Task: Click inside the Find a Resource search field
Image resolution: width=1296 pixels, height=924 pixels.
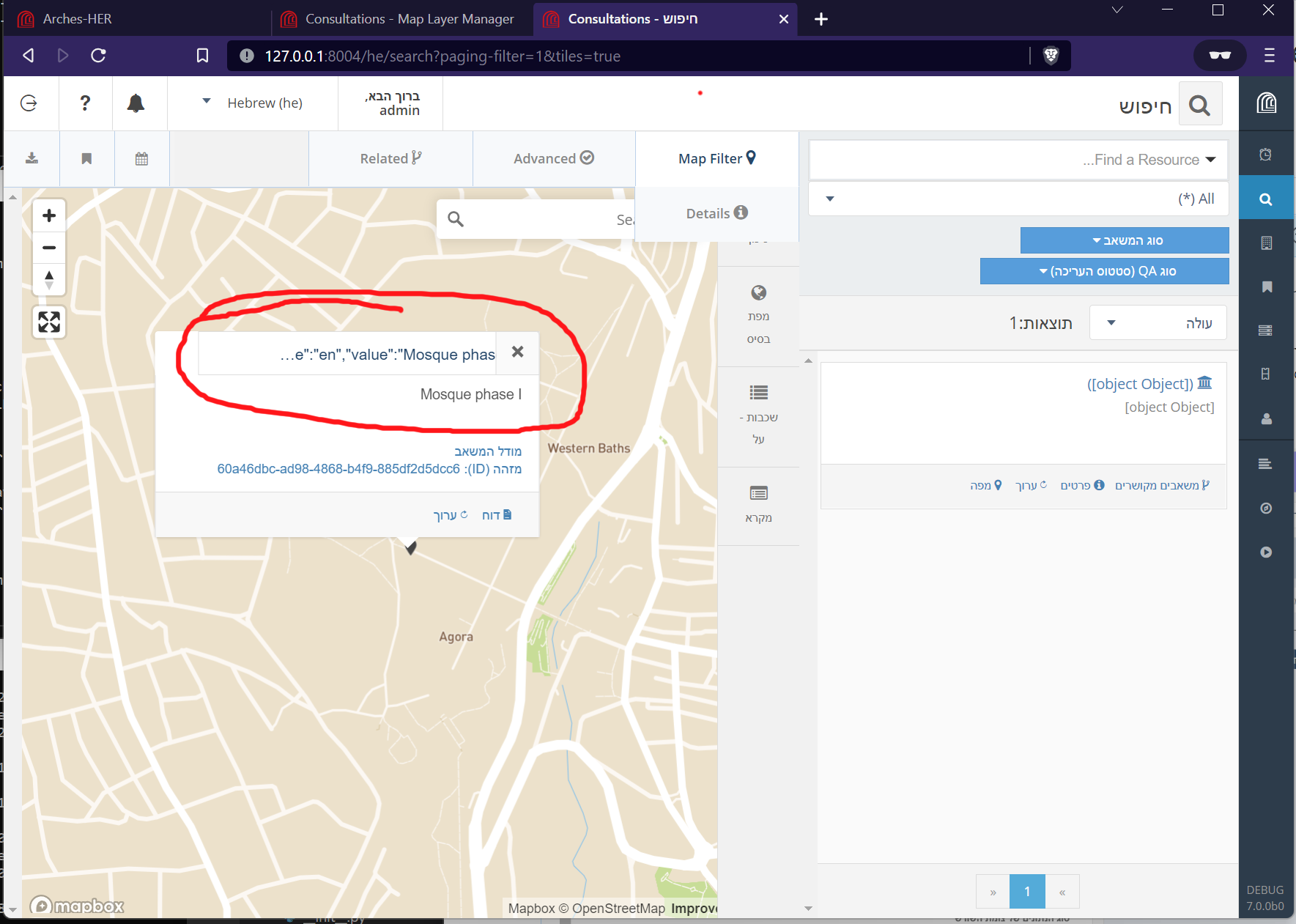Action: coord(1017,160)
